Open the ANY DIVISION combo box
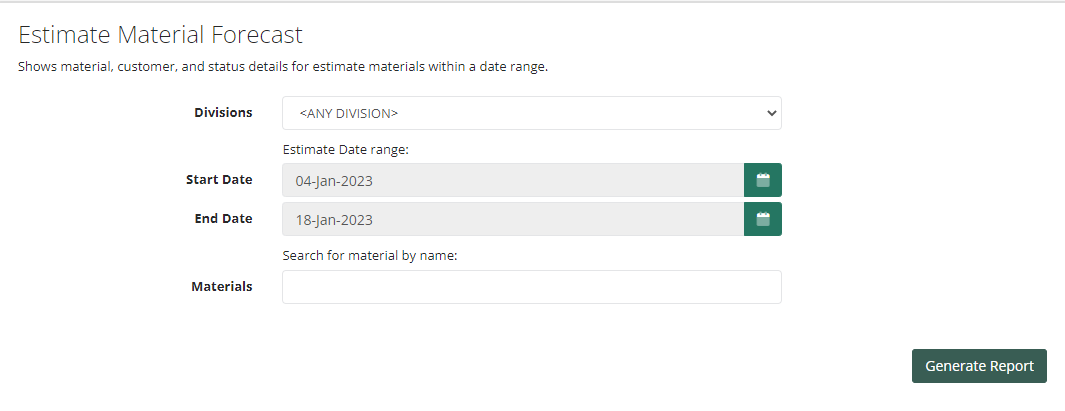1065x411 pixels. [532, 113]
